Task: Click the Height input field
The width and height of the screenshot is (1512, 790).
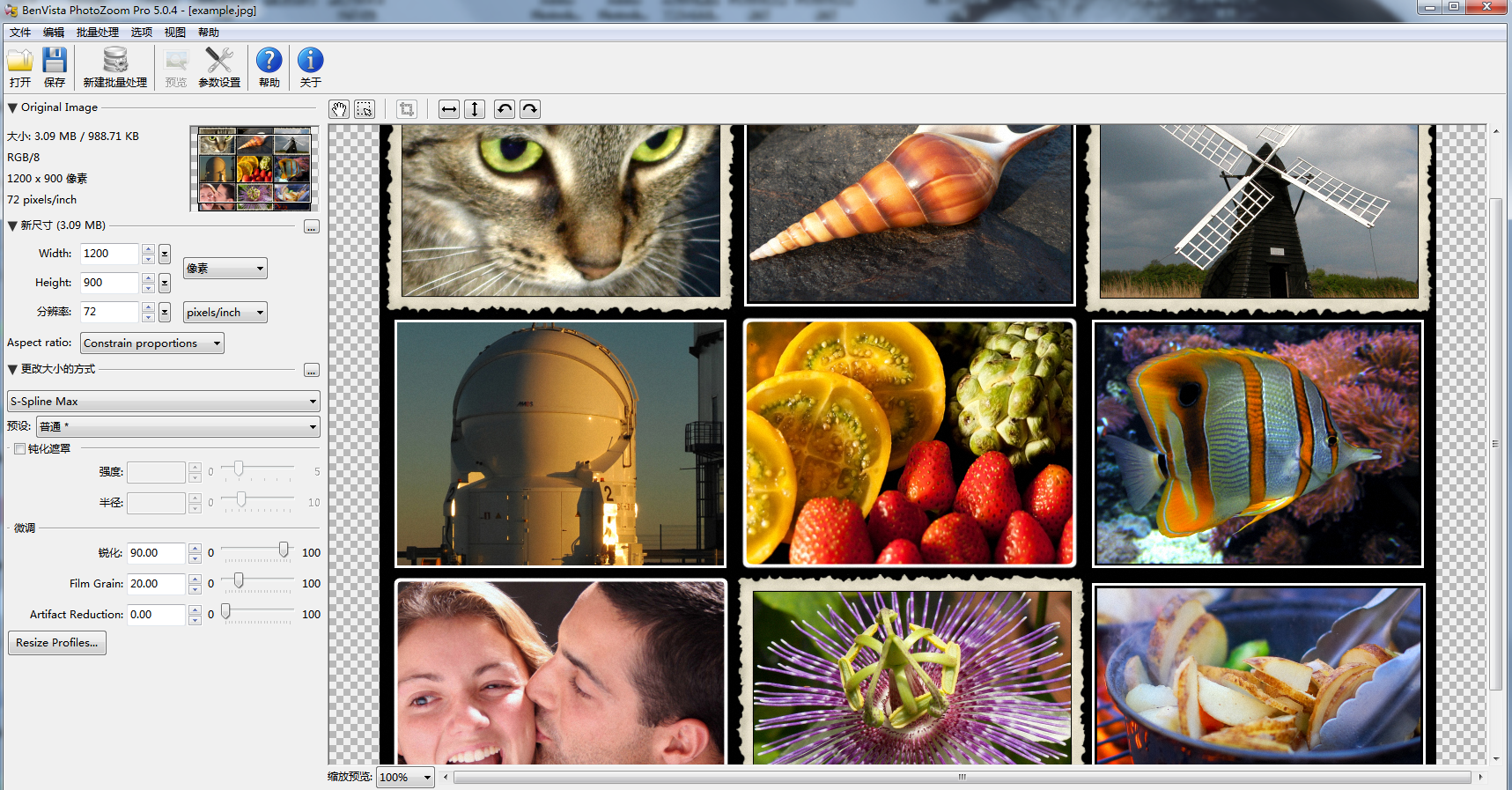Action: (109, 284)
